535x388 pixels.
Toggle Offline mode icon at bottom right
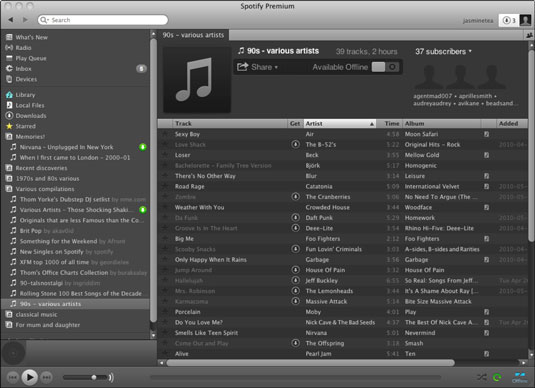(x=520, y=377)
